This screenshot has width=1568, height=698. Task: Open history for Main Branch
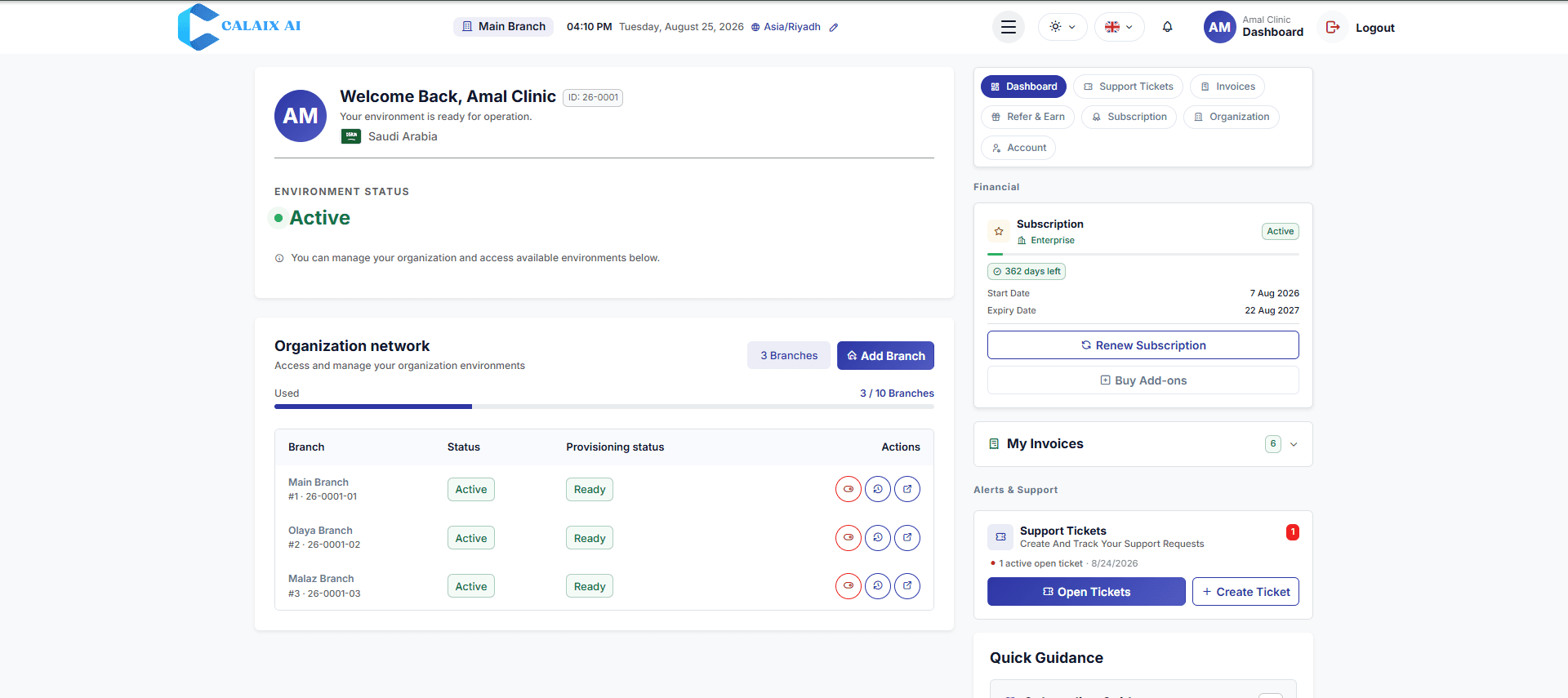pos(878,489)
